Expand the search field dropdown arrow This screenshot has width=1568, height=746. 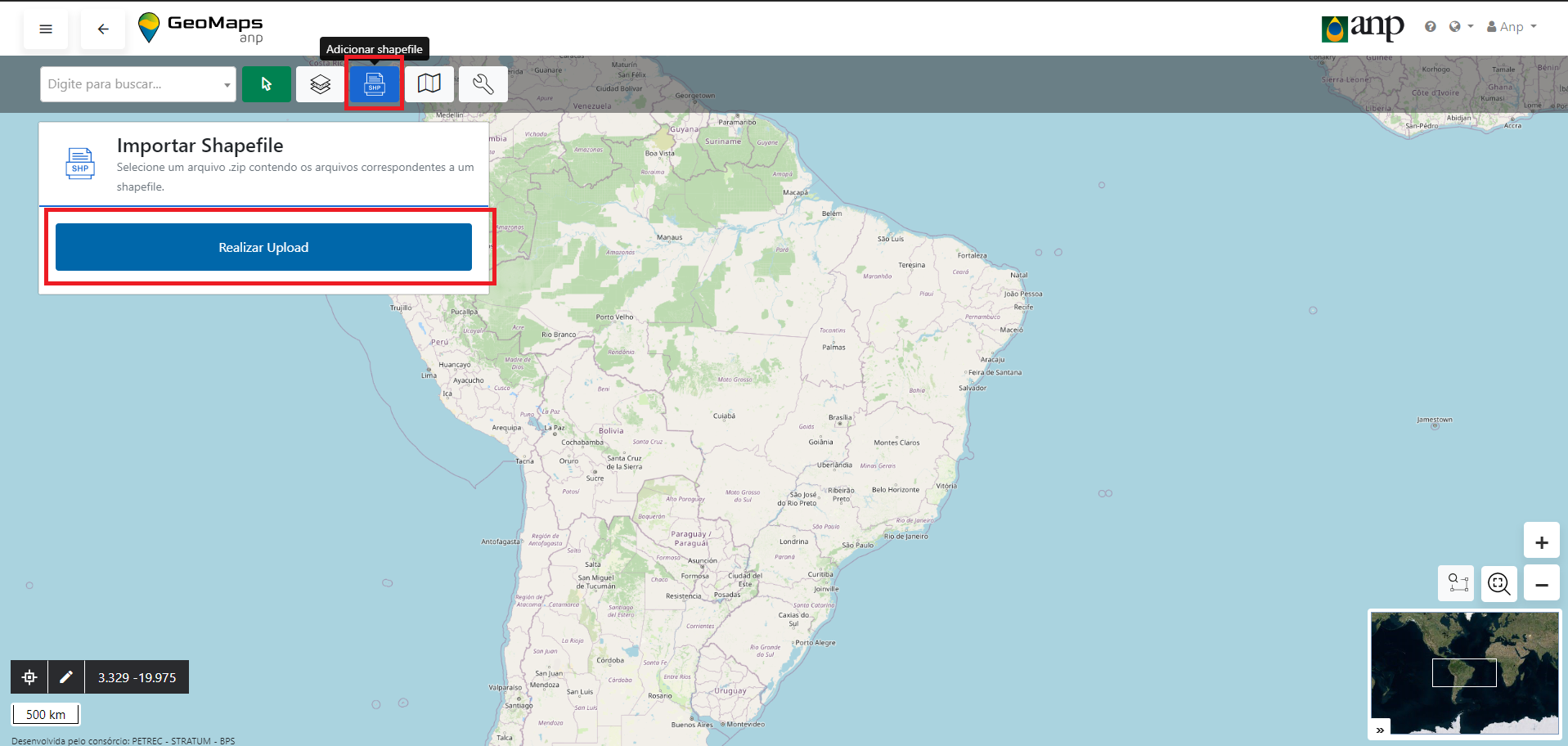click(x=227, y=85)
